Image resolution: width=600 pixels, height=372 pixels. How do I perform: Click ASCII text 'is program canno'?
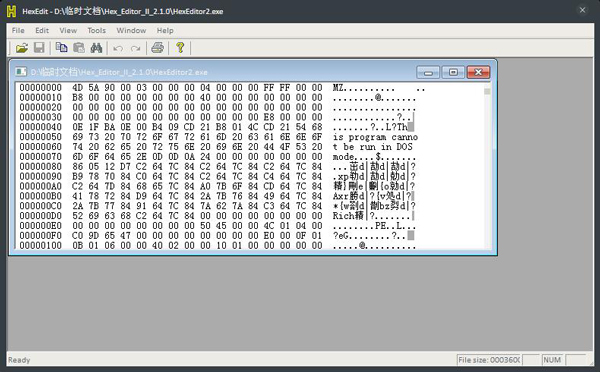[375, 137]
